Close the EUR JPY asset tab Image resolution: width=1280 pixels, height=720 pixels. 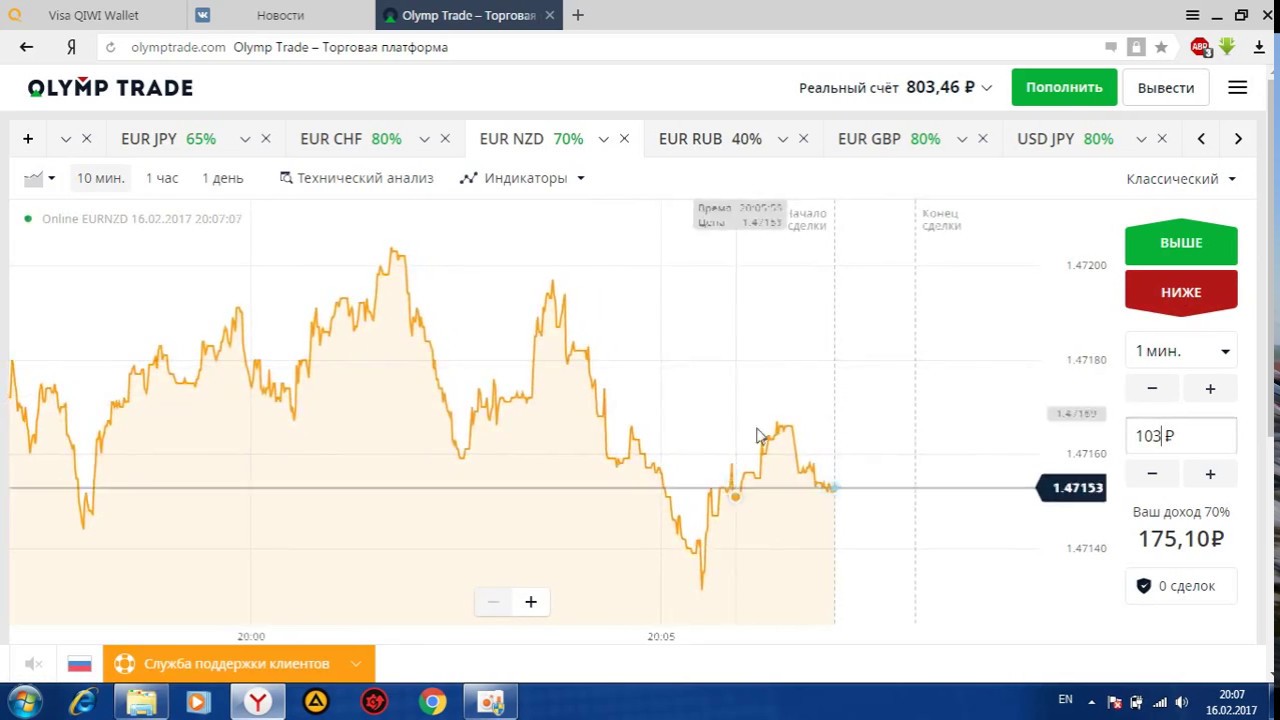(265, 139)
